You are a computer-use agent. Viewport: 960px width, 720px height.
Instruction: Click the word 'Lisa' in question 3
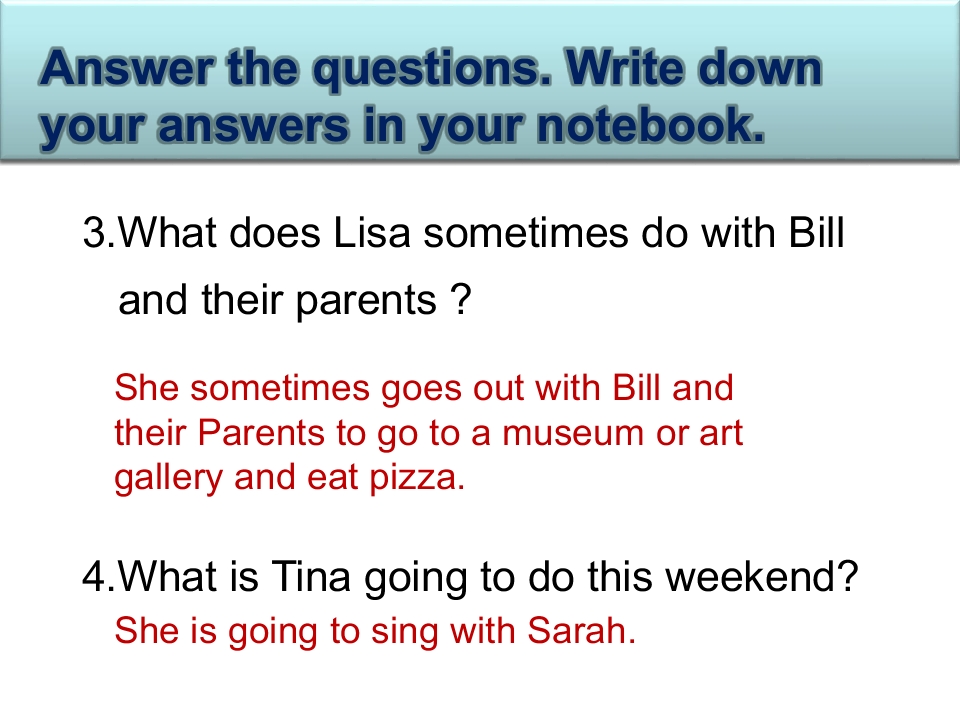pyautogui.click(x=371, y=233)
